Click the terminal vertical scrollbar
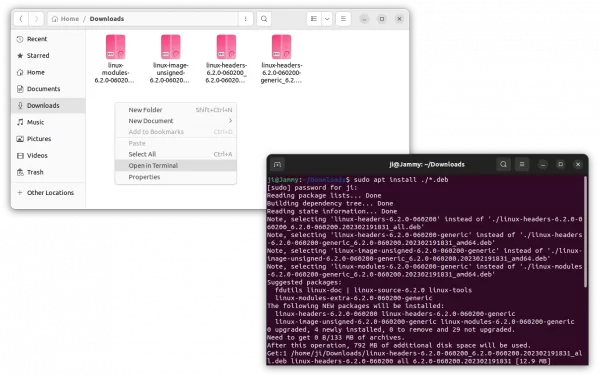Screen dimensions: 600x376 pyautogui.click(x=585, y=231)
